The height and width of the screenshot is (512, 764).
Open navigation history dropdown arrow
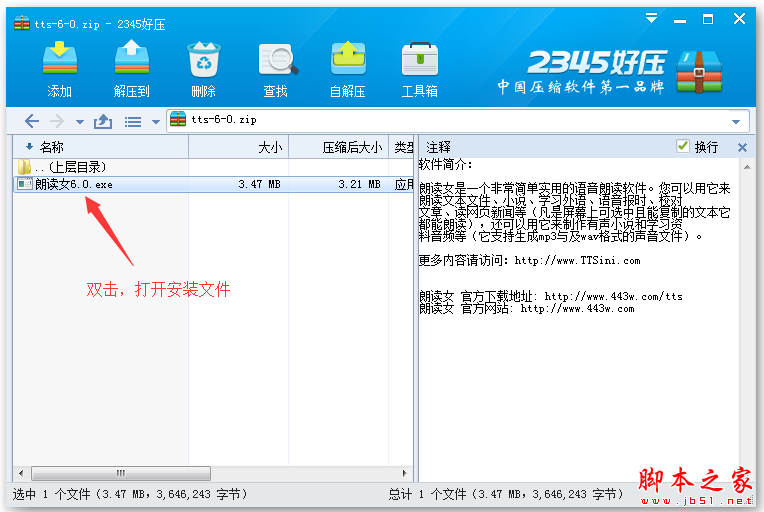pyautogui.click(x=79, y=122)
